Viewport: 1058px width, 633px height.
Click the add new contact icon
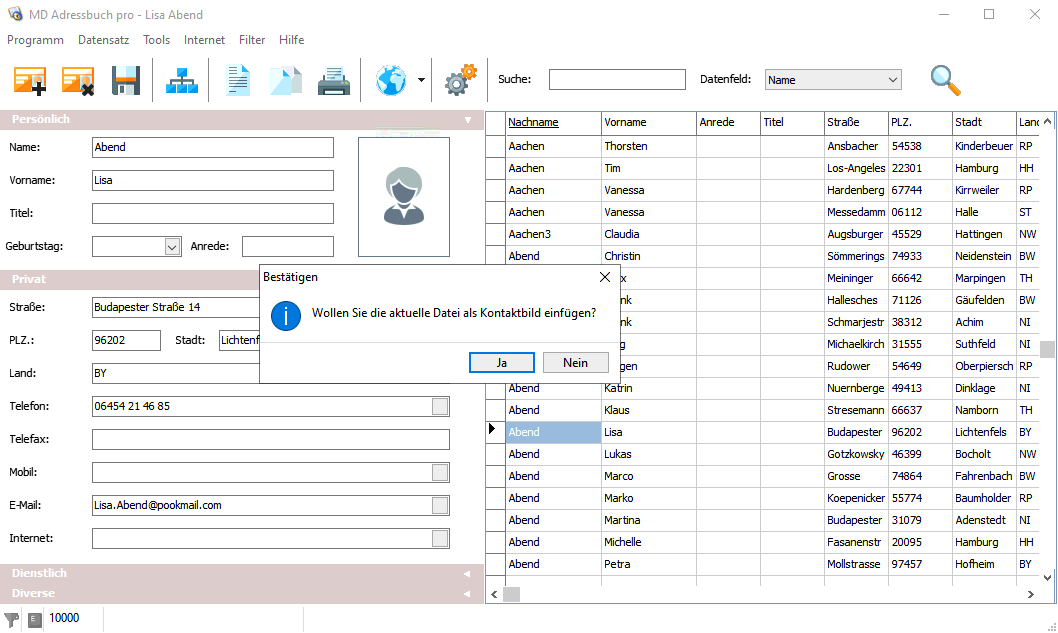[30, 80]
